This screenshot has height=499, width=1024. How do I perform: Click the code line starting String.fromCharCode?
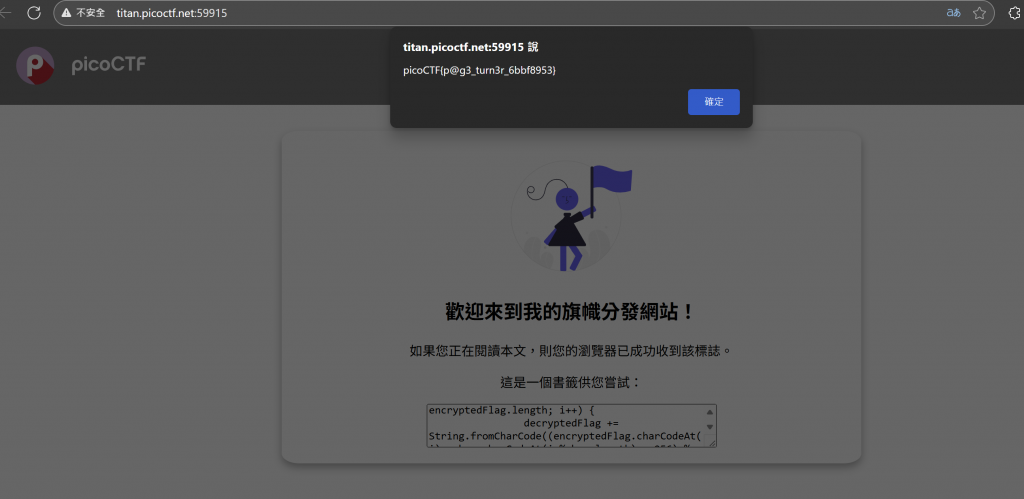pyautogui.click(x=564, y=436)
